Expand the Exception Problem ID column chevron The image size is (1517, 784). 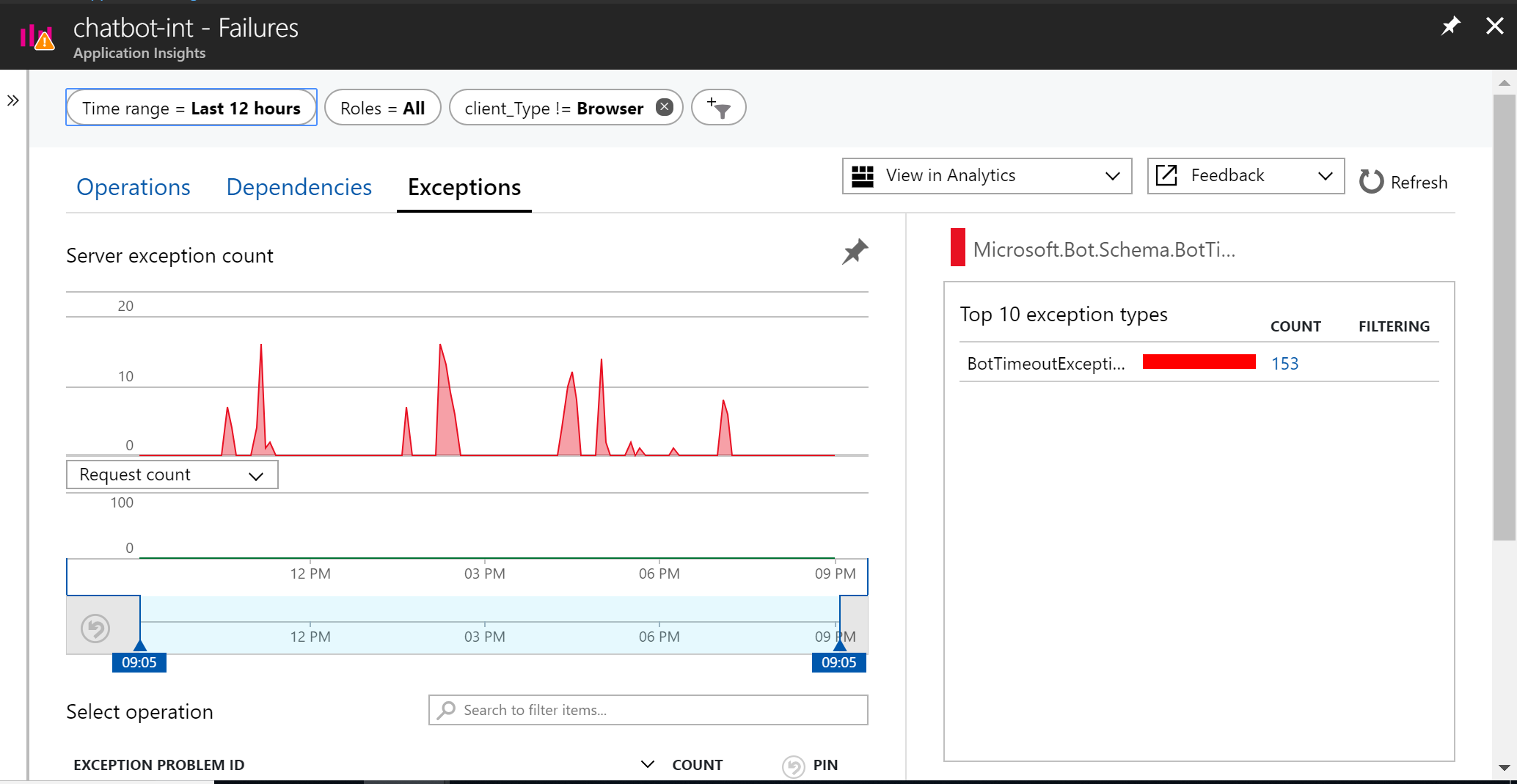coord(647,764)
